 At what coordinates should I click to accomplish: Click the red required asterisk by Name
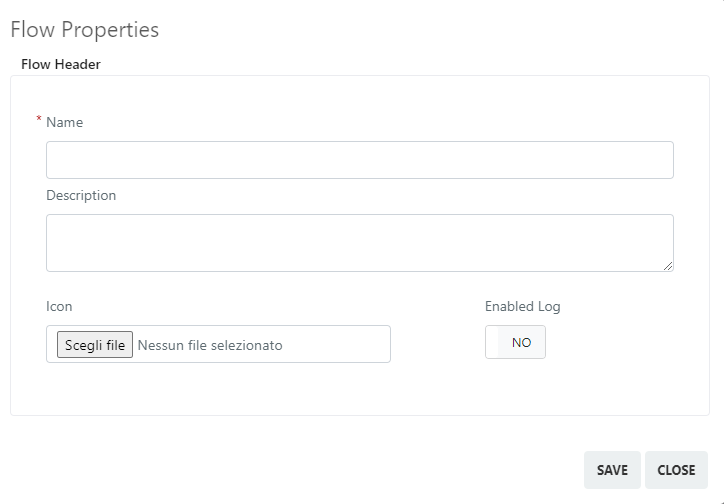[x=39, y=119]
